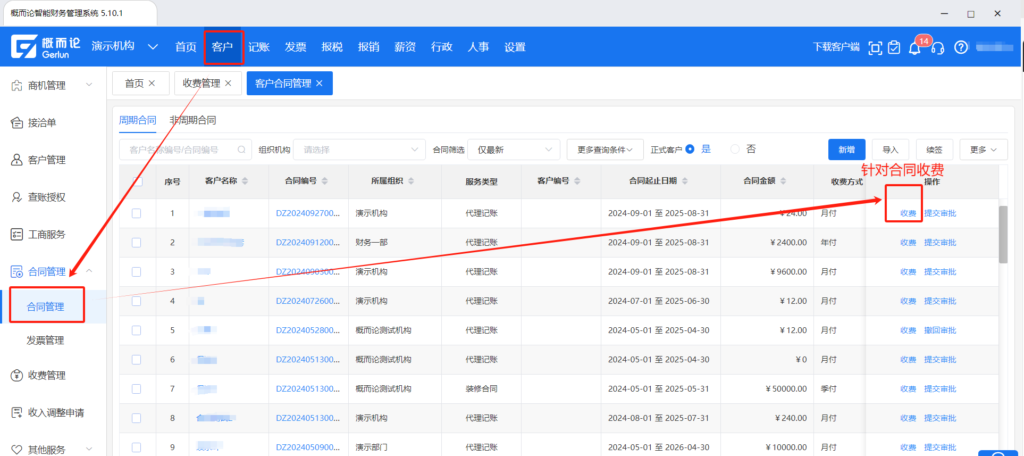
Task: Click the 收费管理 sidebar icon
Action: (18, 375)
